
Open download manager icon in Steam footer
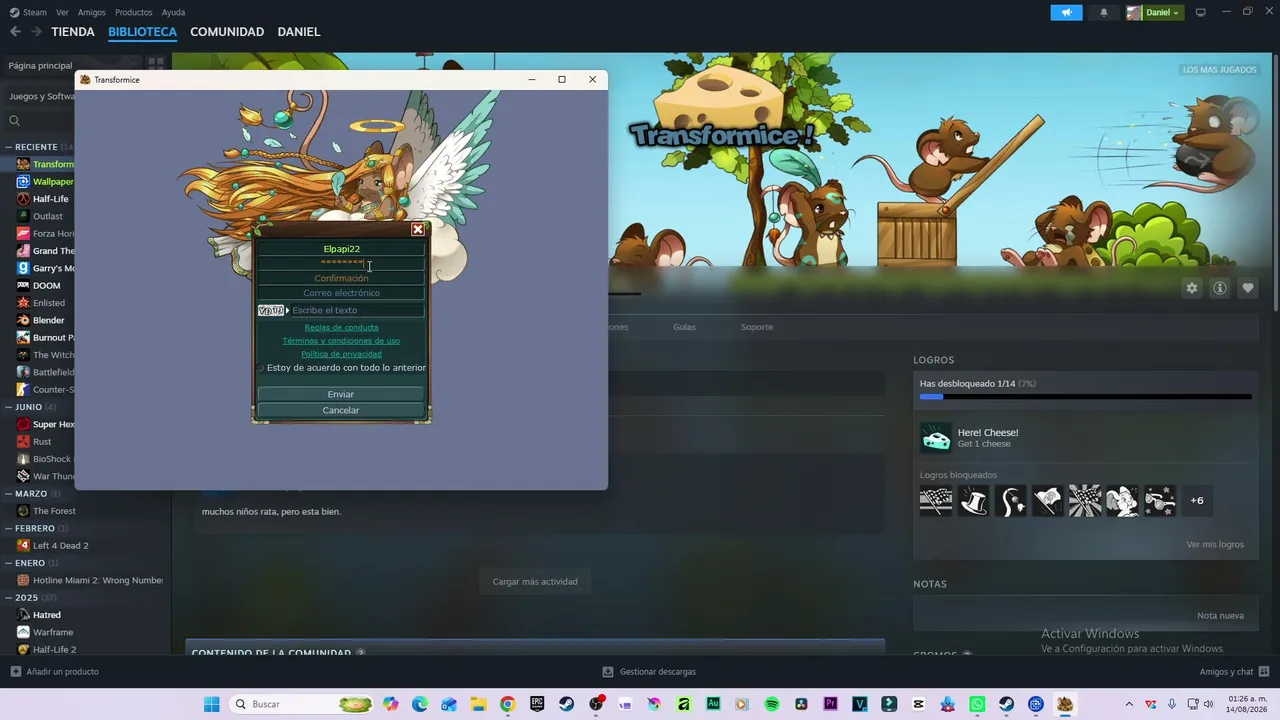tap(608, 672)
